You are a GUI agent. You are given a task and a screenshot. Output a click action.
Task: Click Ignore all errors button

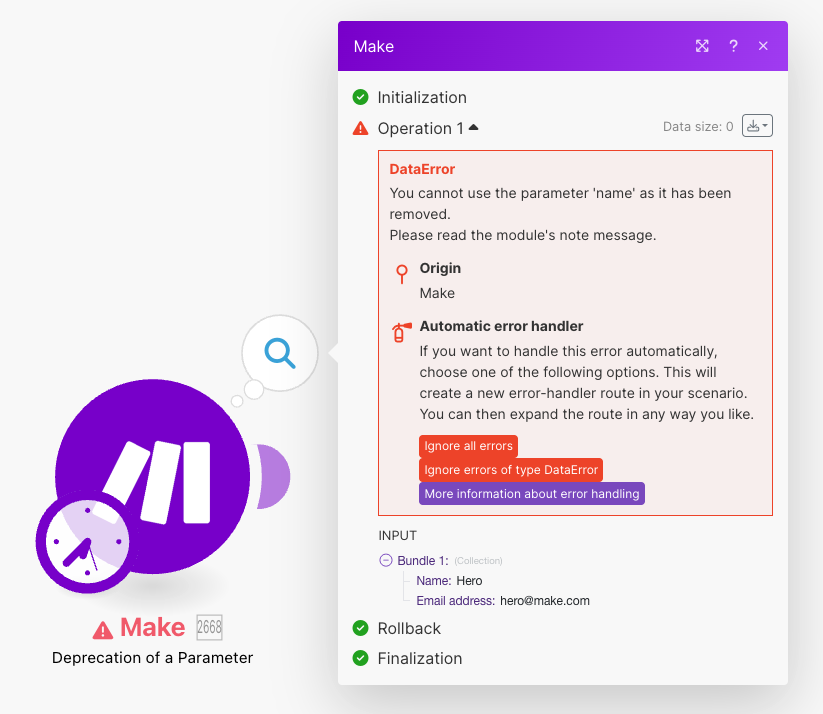(468, 446)
